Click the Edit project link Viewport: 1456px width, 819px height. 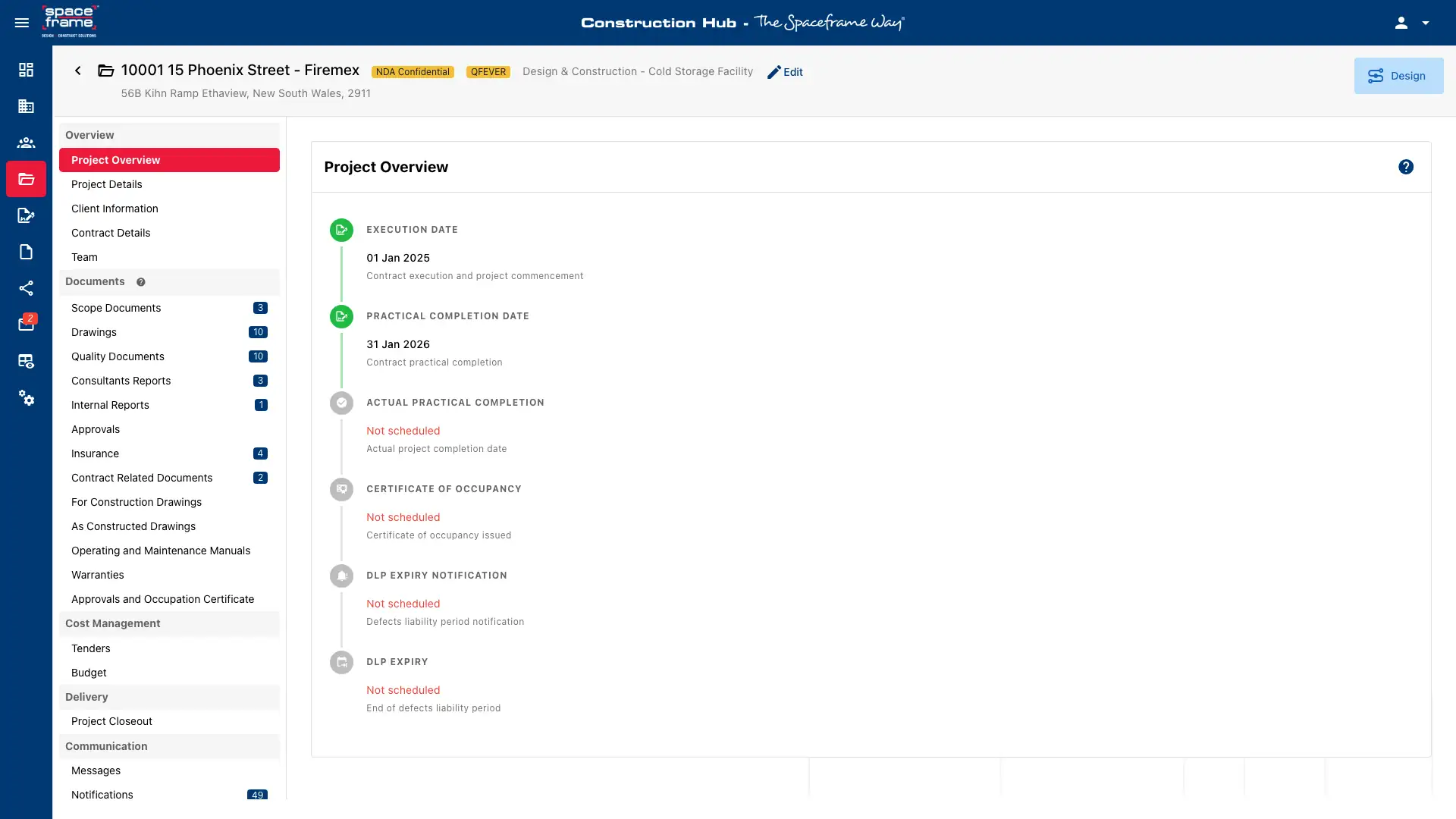point(785,72)
